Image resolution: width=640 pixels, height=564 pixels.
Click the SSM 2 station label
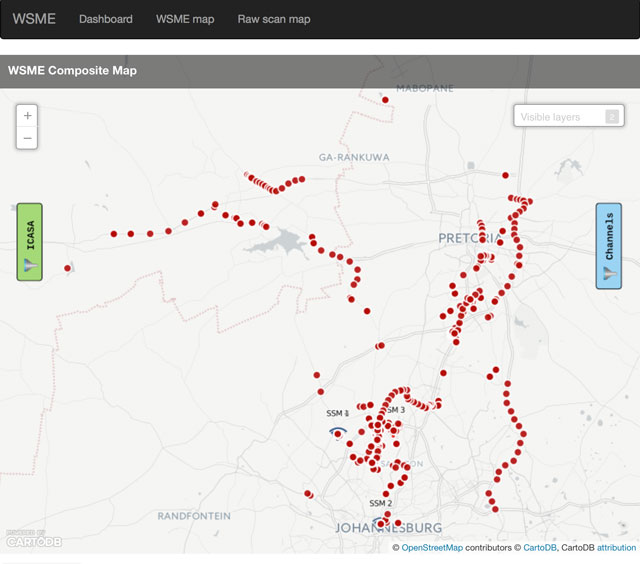(x=380, y=503)
